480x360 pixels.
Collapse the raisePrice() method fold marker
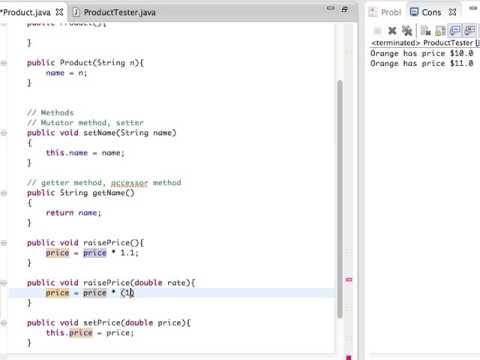coord(4,243)
